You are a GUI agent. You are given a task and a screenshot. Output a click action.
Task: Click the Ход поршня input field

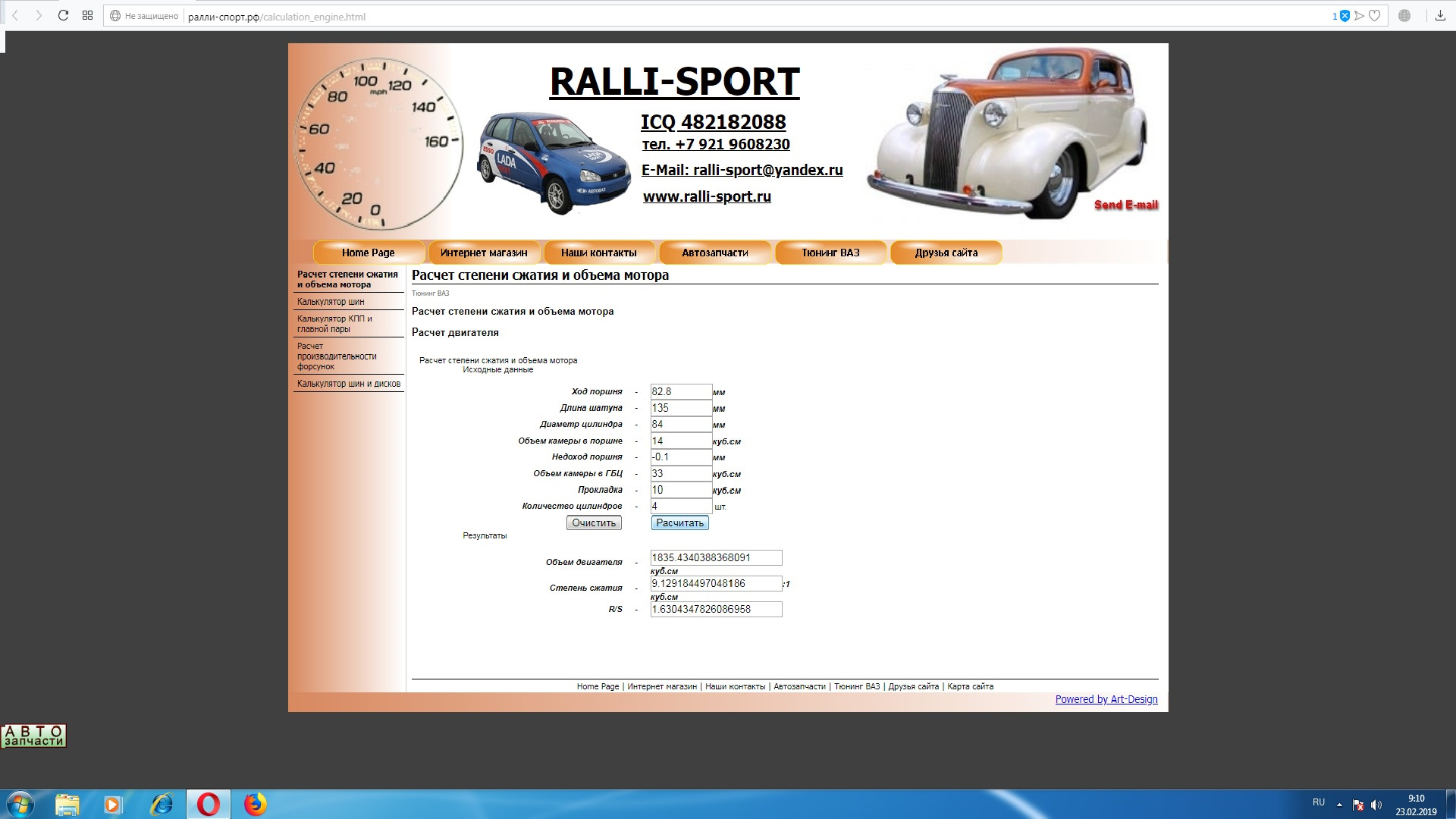(x=680, y=392)
